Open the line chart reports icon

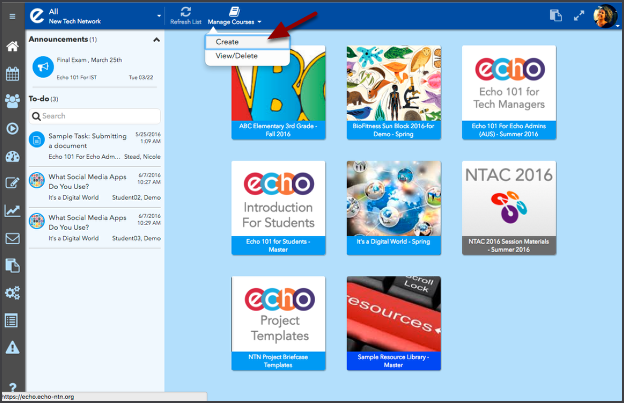point(12,210)
